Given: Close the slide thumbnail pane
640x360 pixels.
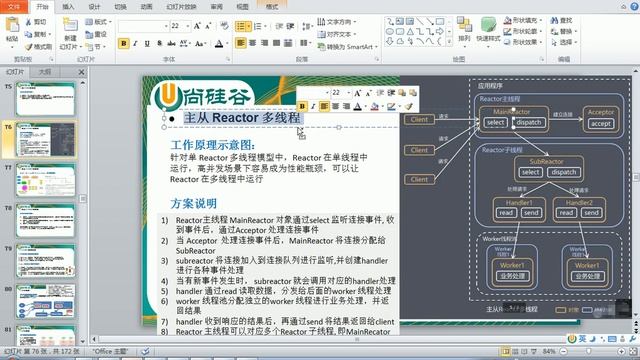Looking at the screenshot, I should pos(81,72).
